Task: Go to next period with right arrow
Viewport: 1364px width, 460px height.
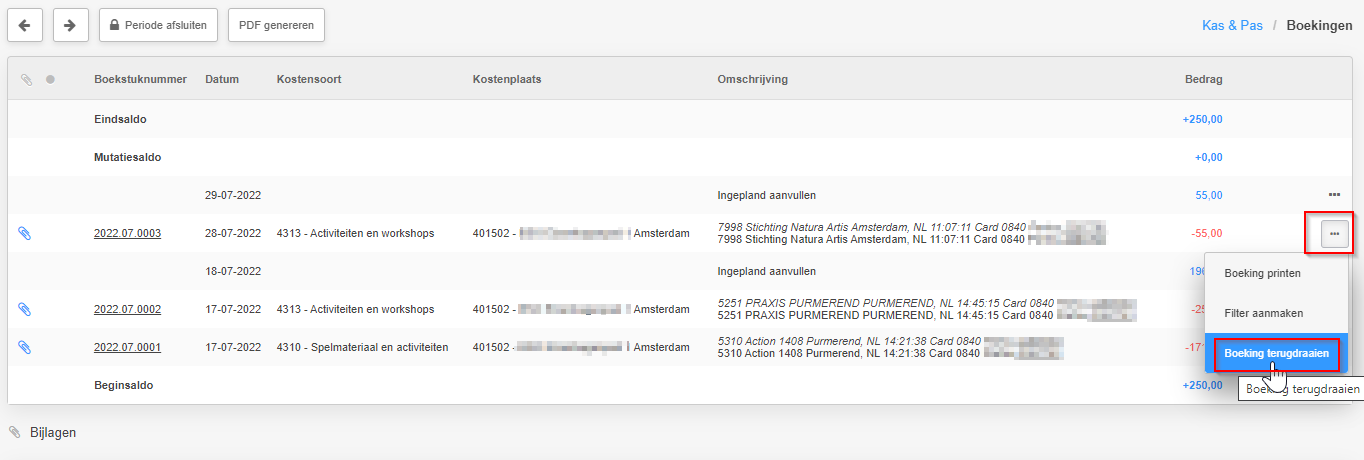Action: pos(70,25)
